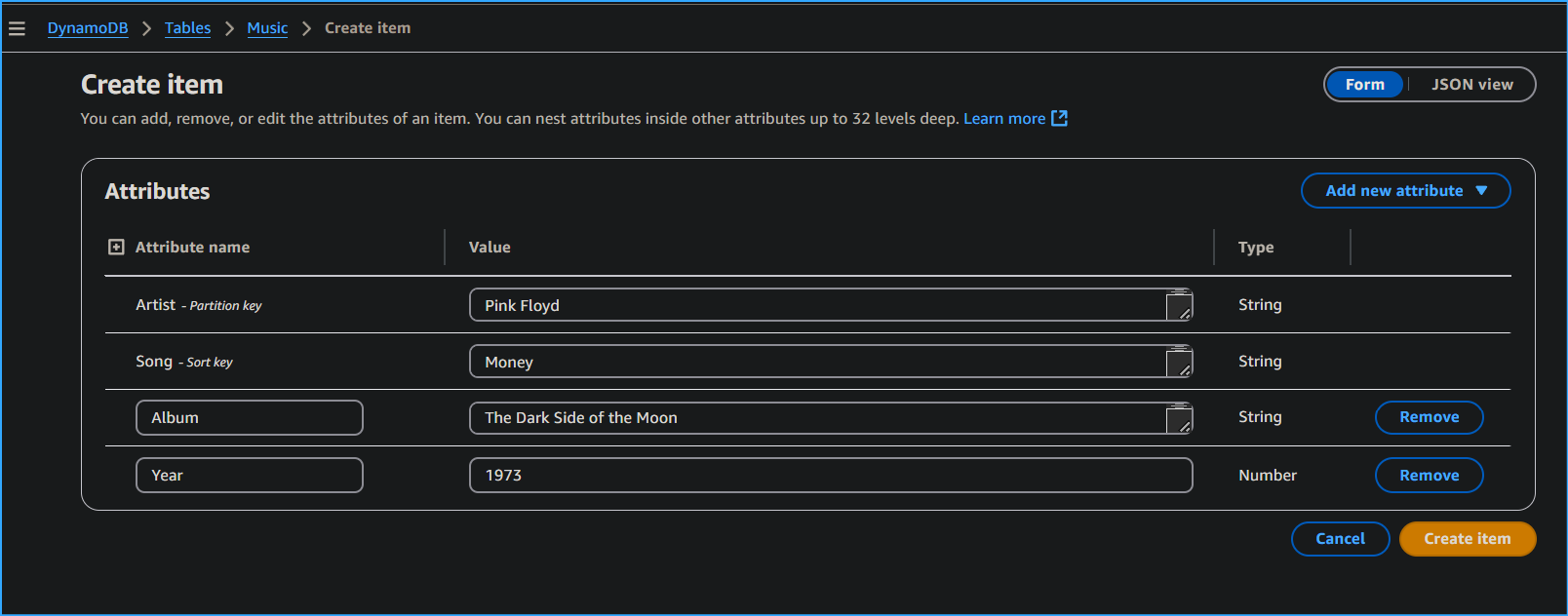1568x616 pixels.
Task: Click the Value column header
Action: click(x=490, y=248)
